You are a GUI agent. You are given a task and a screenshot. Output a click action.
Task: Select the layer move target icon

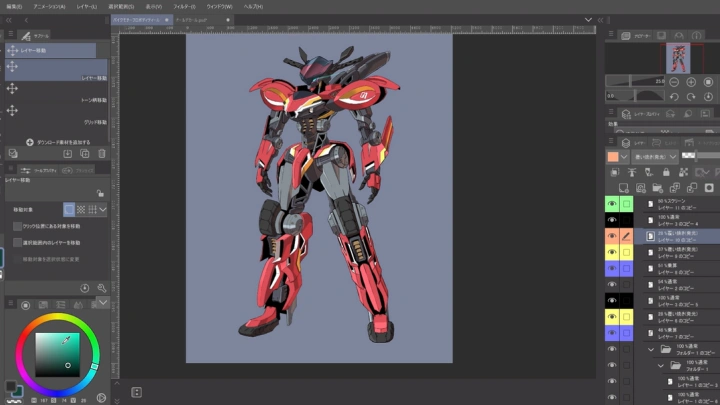click(x=69, y=210)
